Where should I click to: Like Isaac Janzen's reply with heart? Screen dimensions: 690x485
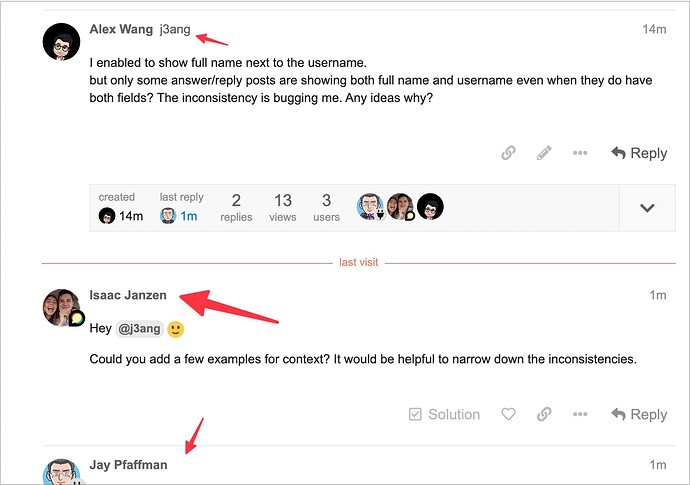[x=508, y=414]
